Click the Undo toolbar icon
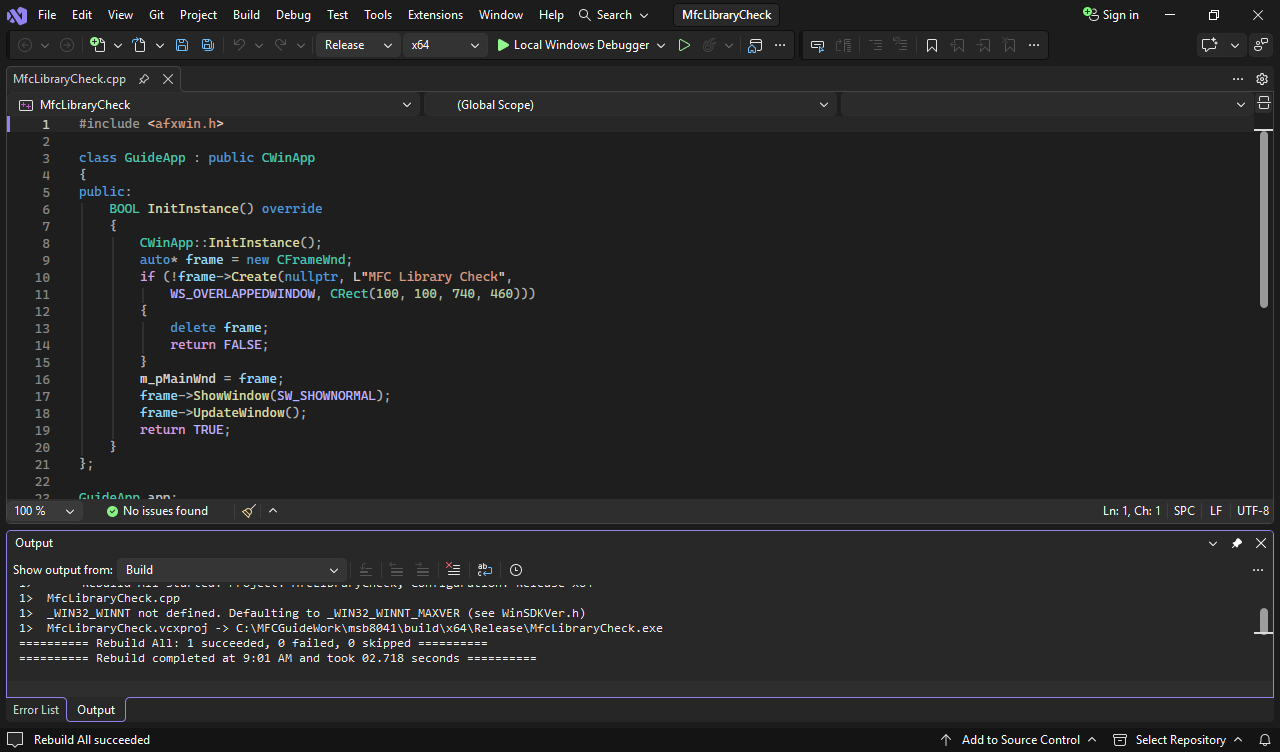 tap(239, 45)
